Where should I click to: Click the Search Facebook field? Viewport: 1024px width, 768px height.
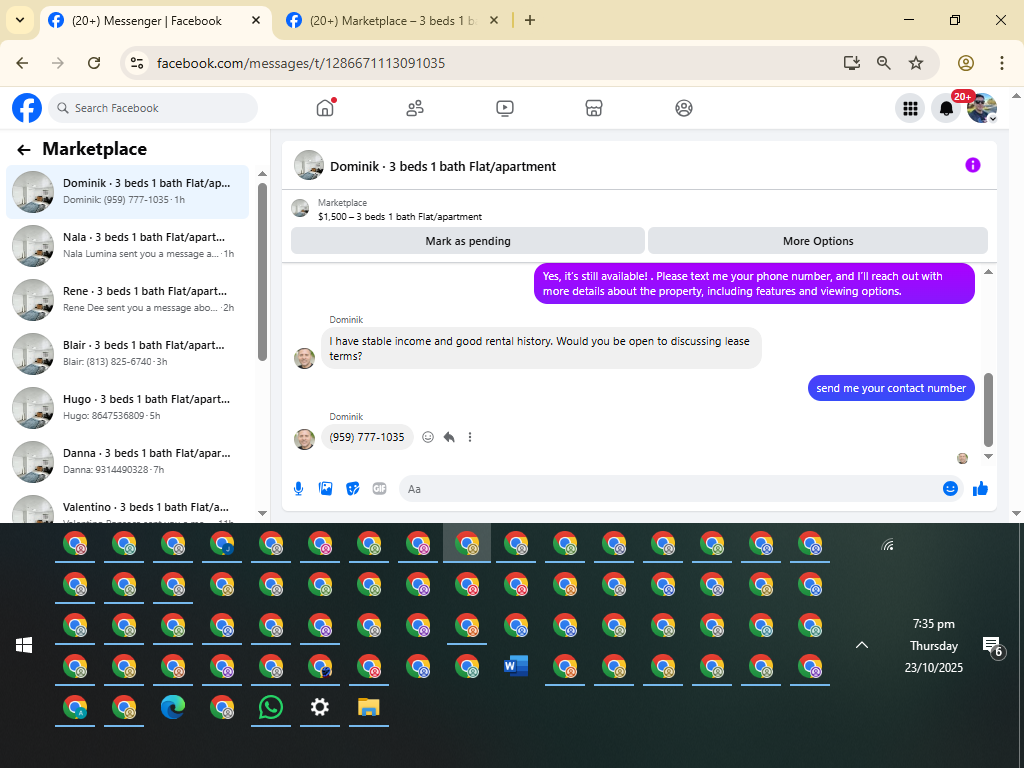[x=153, y=108]
